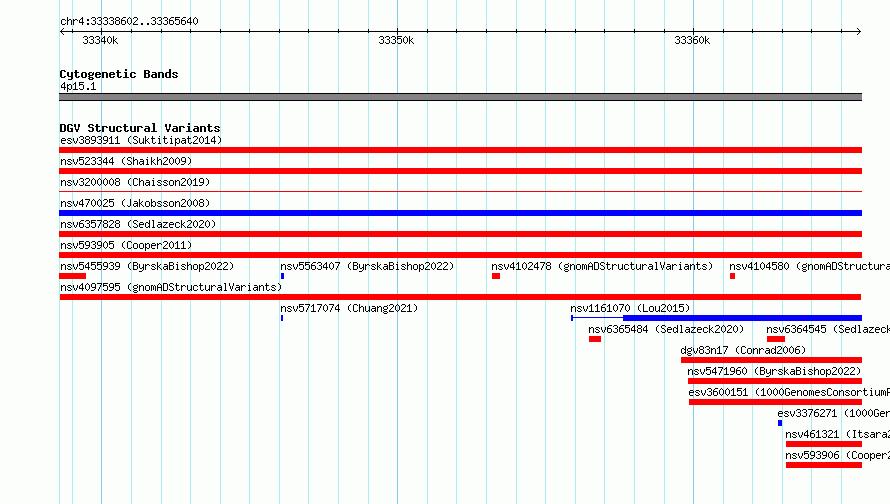Viewport: 890px width, 504px height.
Task: Open nsv1161070 (Lou2015) variant label
Action: click(x=630, y=308)
